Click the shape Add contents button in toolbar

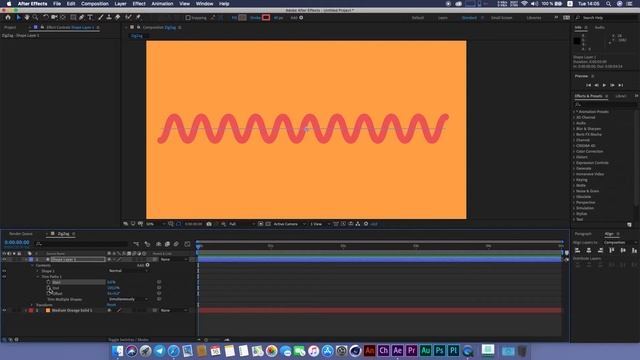(301, 18)
